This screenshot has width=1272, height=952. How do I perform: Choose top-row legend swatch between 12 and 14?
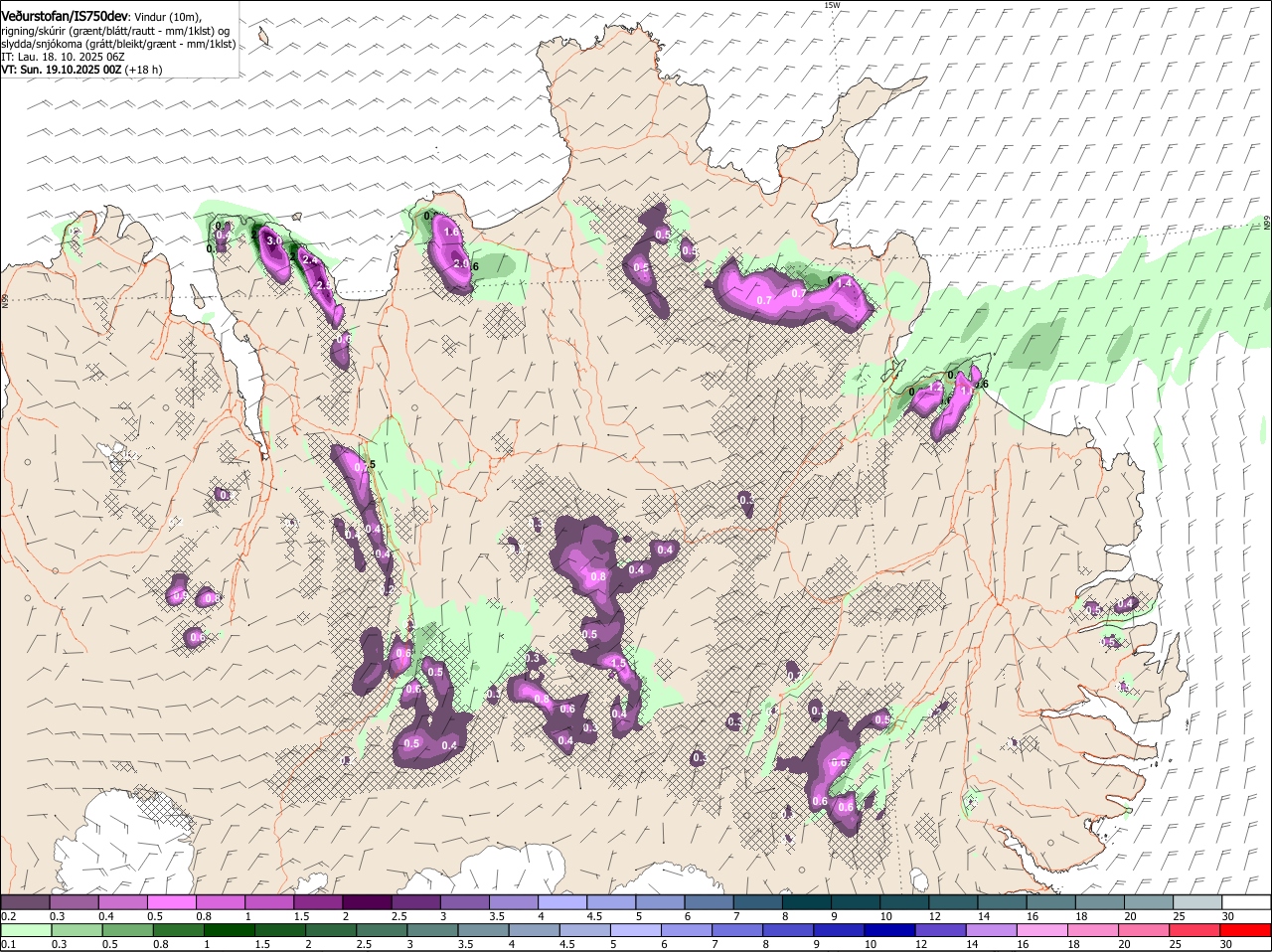click(952, 902)
